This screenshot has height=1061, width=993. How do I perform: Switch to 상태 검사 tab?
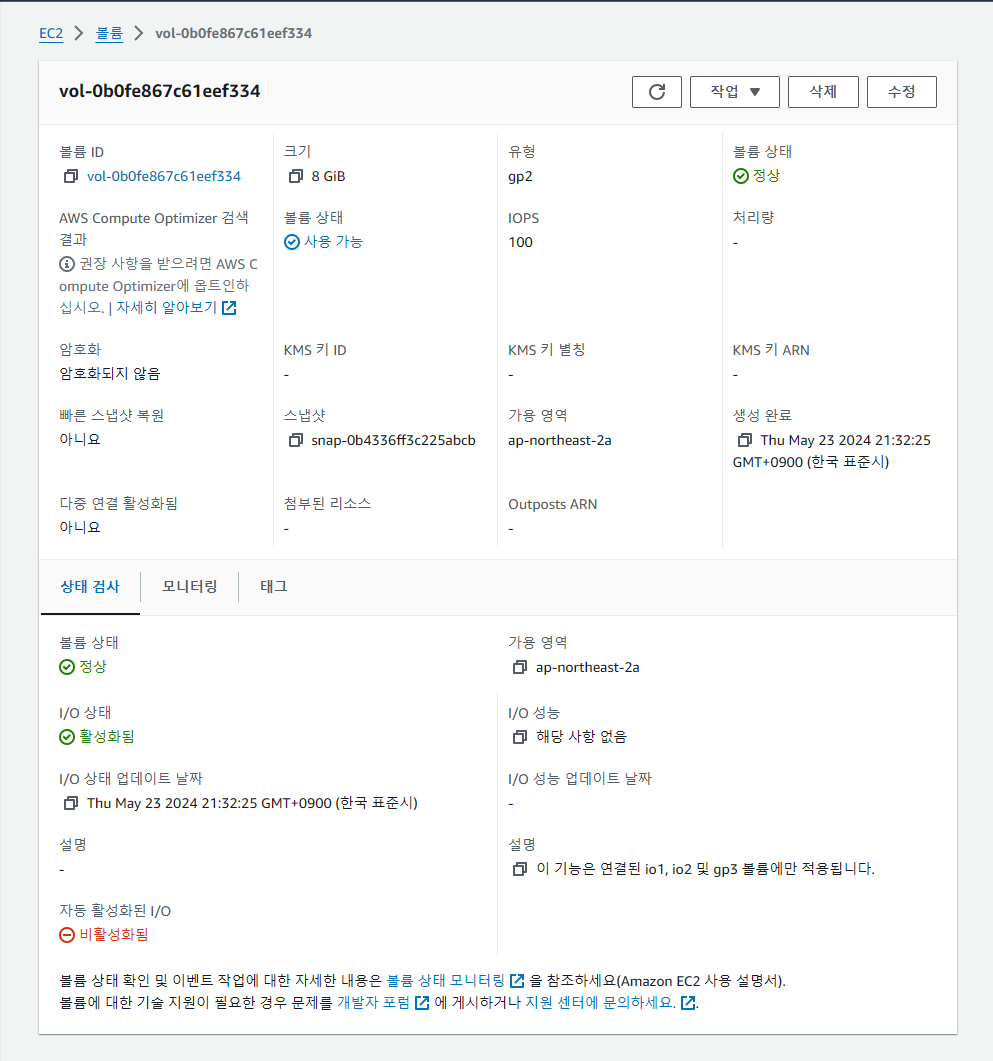pyautogui.click(x=90, y=587)
